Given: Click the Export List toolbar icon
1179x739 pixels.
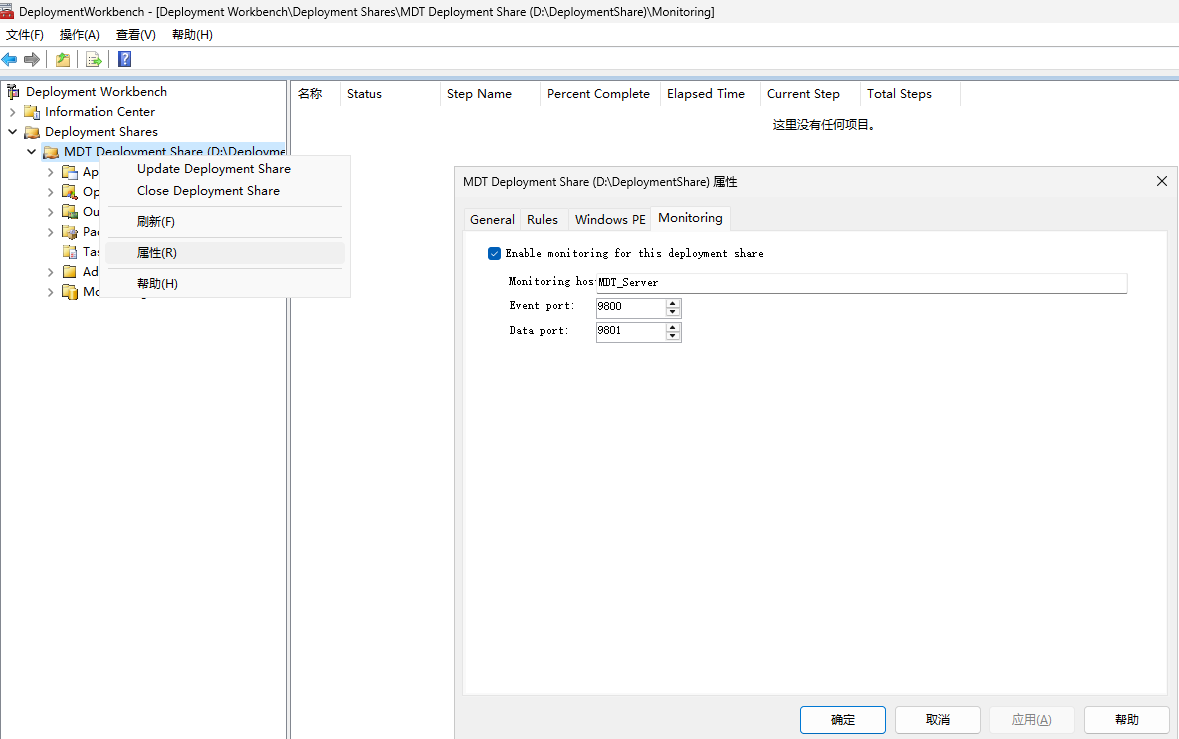Looking at the screenshot, I should click(93, 59).
